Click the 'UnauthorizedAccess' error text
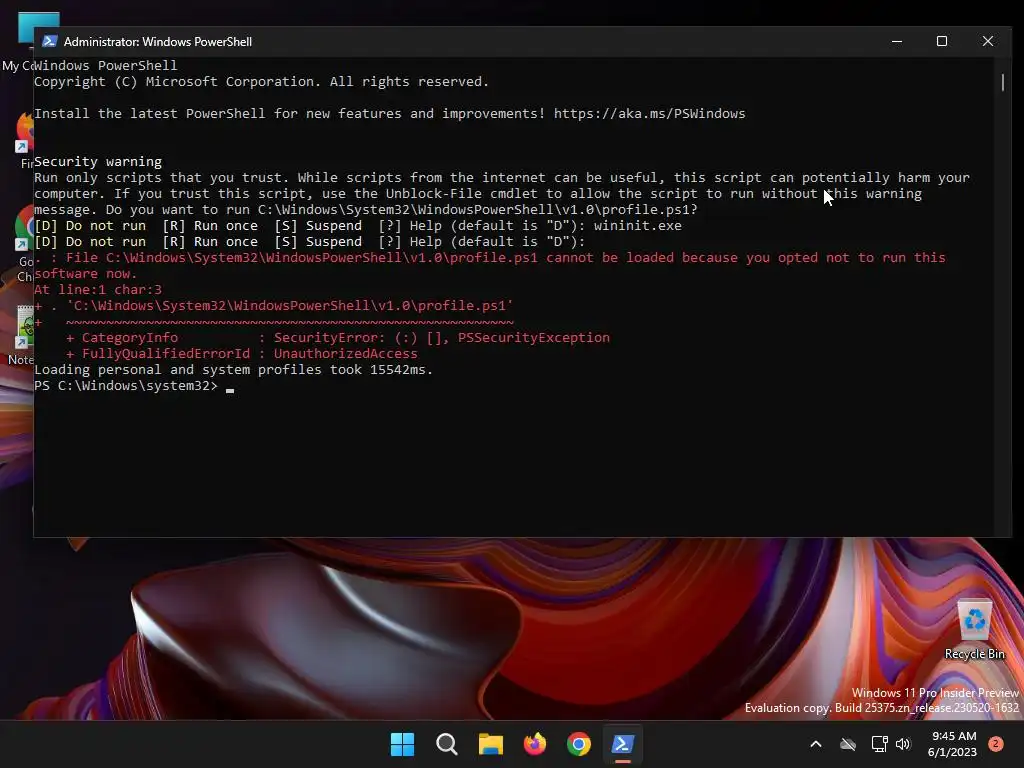The width and height of the screenshot is (1024, 768). 345,354
